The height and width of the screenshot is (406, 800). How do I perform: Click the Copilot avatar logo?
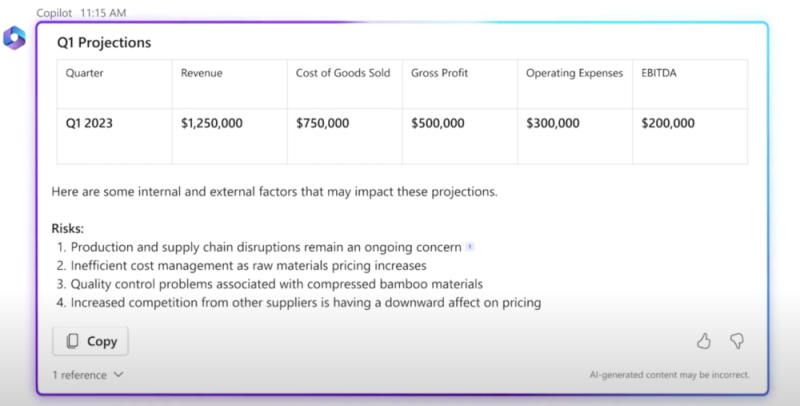point(14,38)
